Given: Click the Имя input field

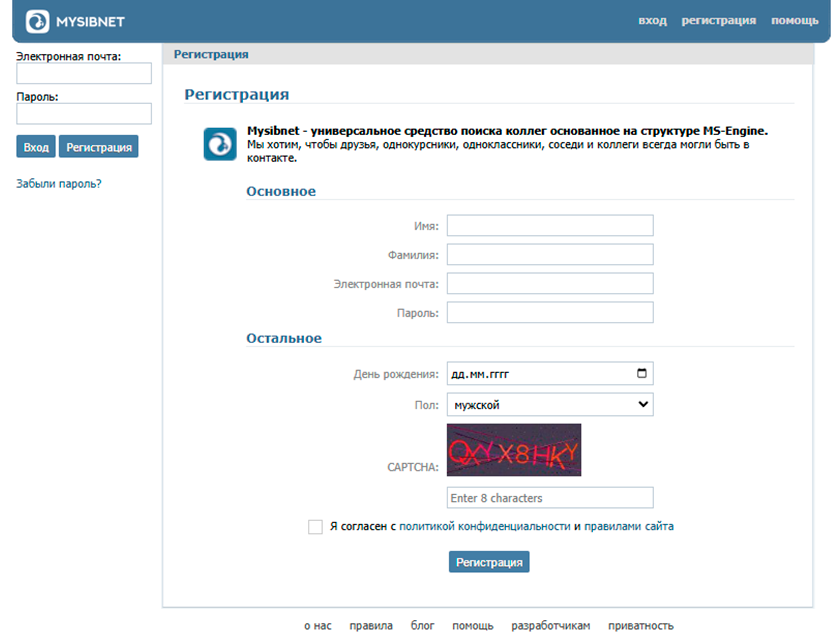Looking at the screenshot, I should tap(549, 226).
